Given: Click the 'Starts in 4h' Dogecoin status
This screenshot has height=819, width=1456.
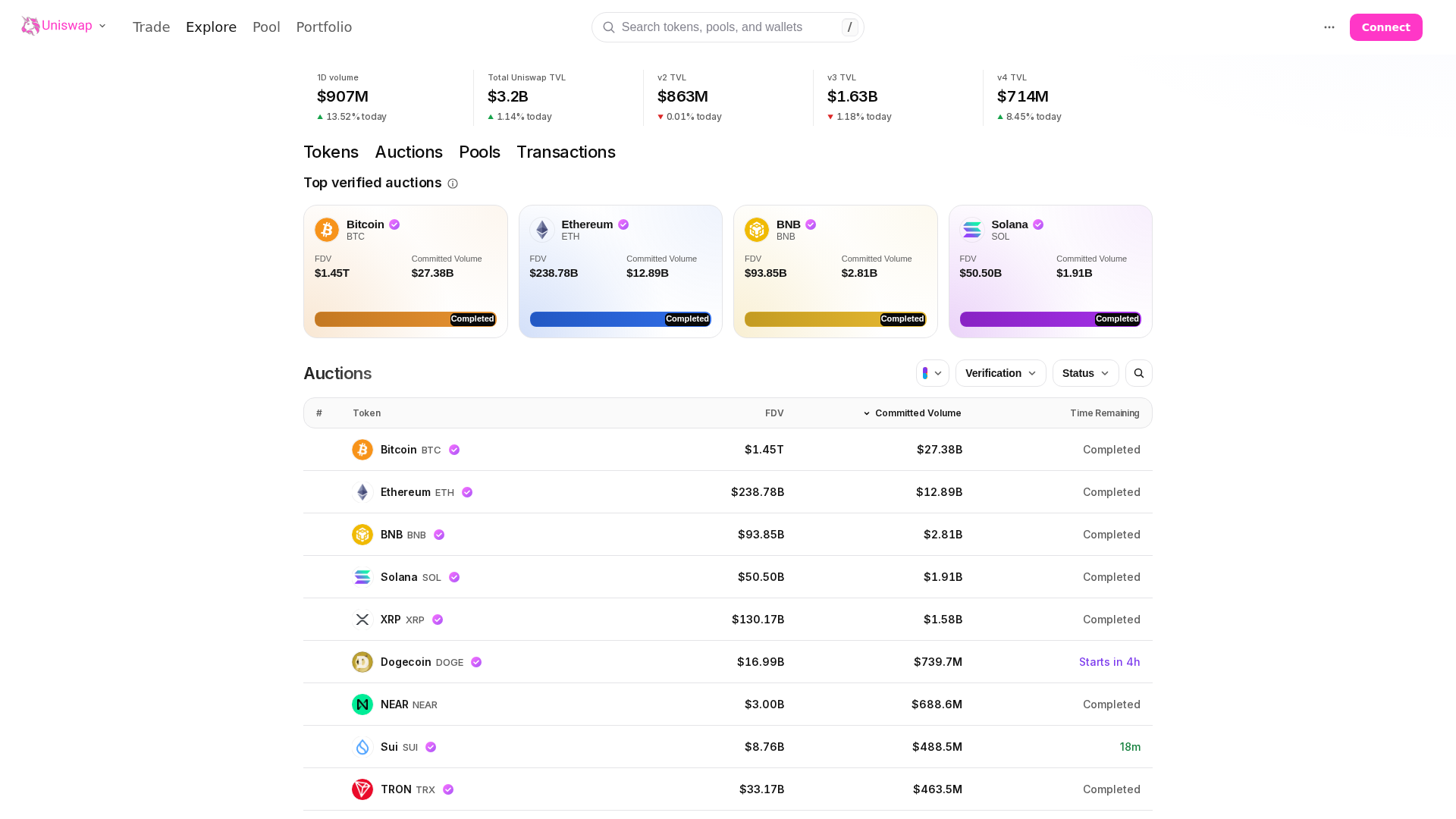Looking at the screenshot, I should point(1109,662).
